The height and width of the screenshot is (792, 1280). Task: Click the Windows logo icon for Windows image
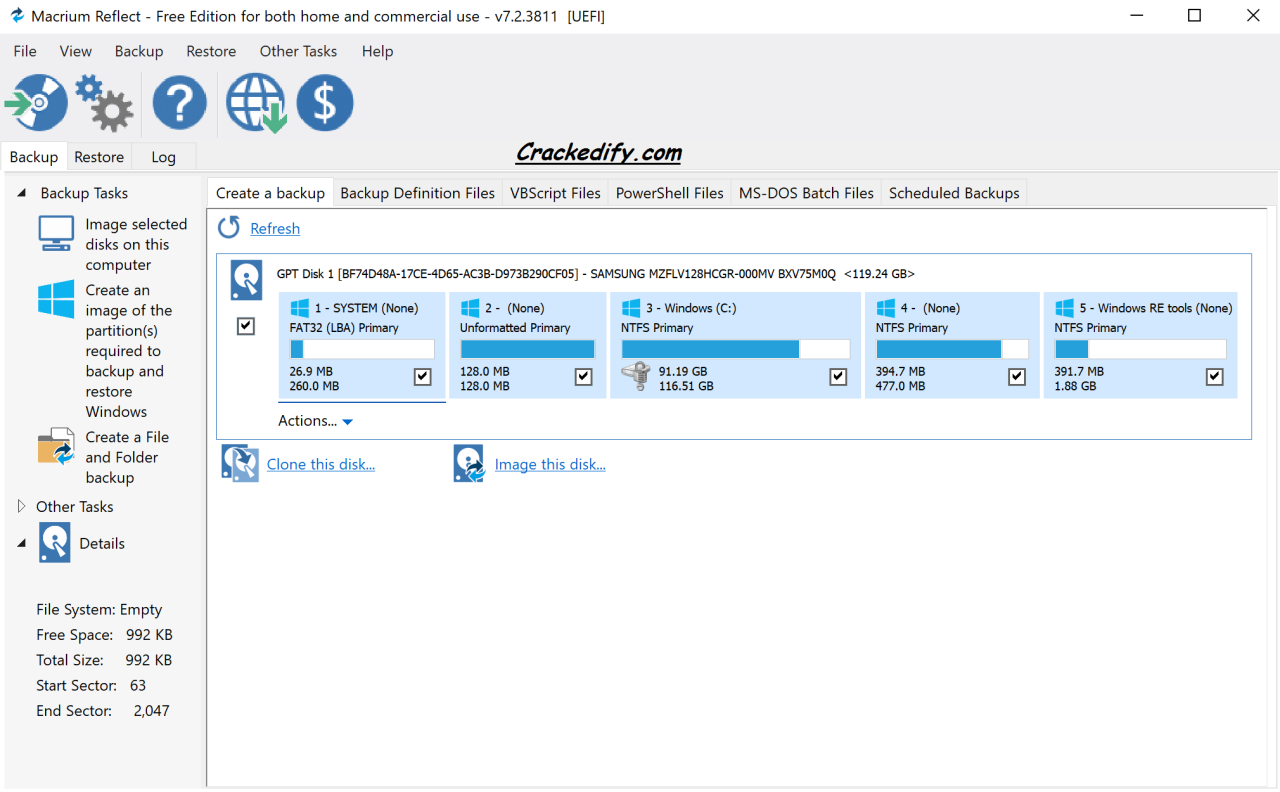pyautogui.click(x=56, y=299)
